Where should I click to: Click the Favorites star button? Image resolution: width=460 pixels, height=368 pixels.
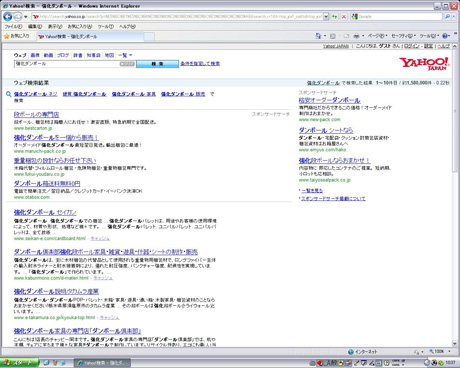pos(17,36)
